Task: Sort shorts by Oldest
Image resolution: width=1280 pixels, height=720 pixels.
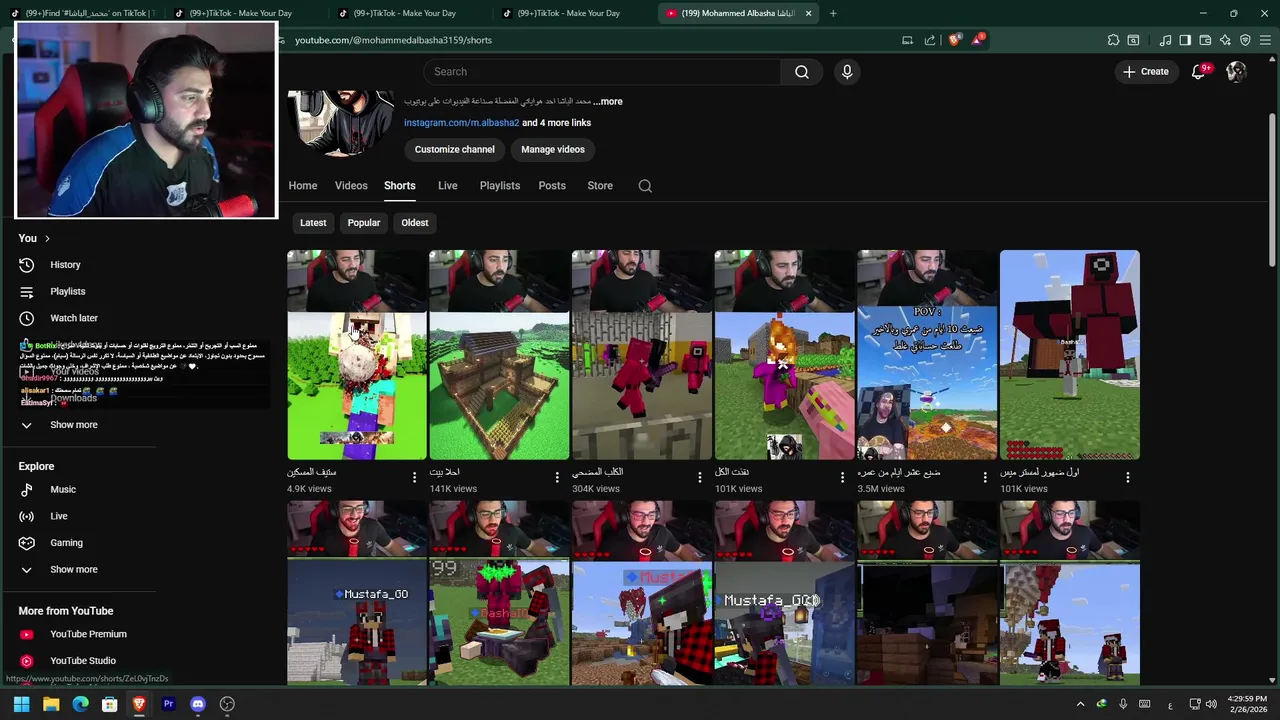Action: tap(415, 223)
